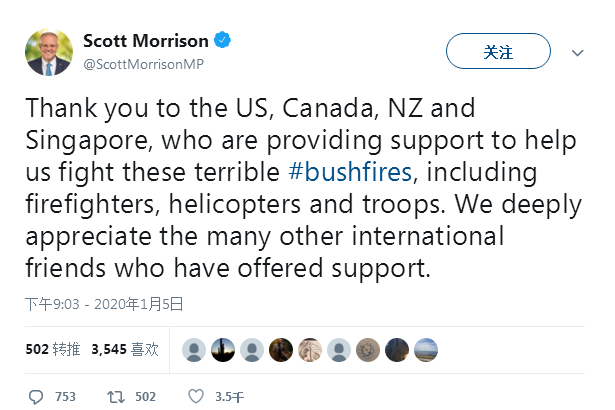Click the last liker avatar with beach scene
The height and width of the screenshot is (410, 615).
[425, 349]
